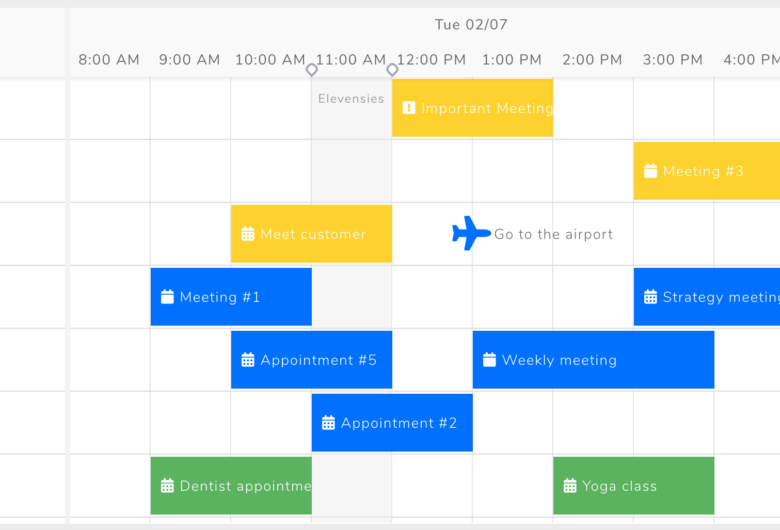Click the calendar icon on Appointment #5

[248, 359]
